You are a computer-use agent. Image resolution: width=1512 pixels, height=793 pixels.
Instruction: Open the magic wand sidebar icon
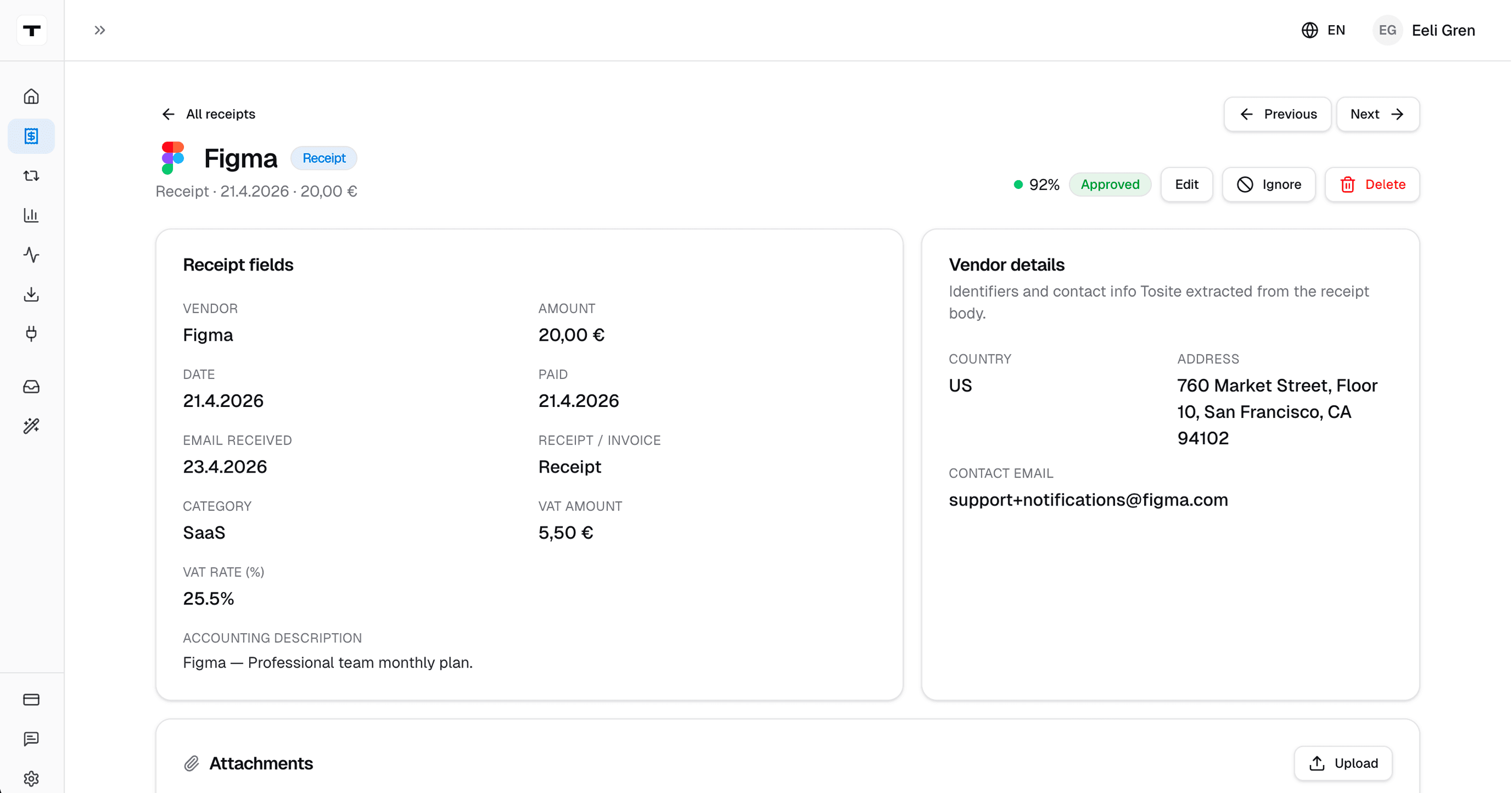click(31, 426)
